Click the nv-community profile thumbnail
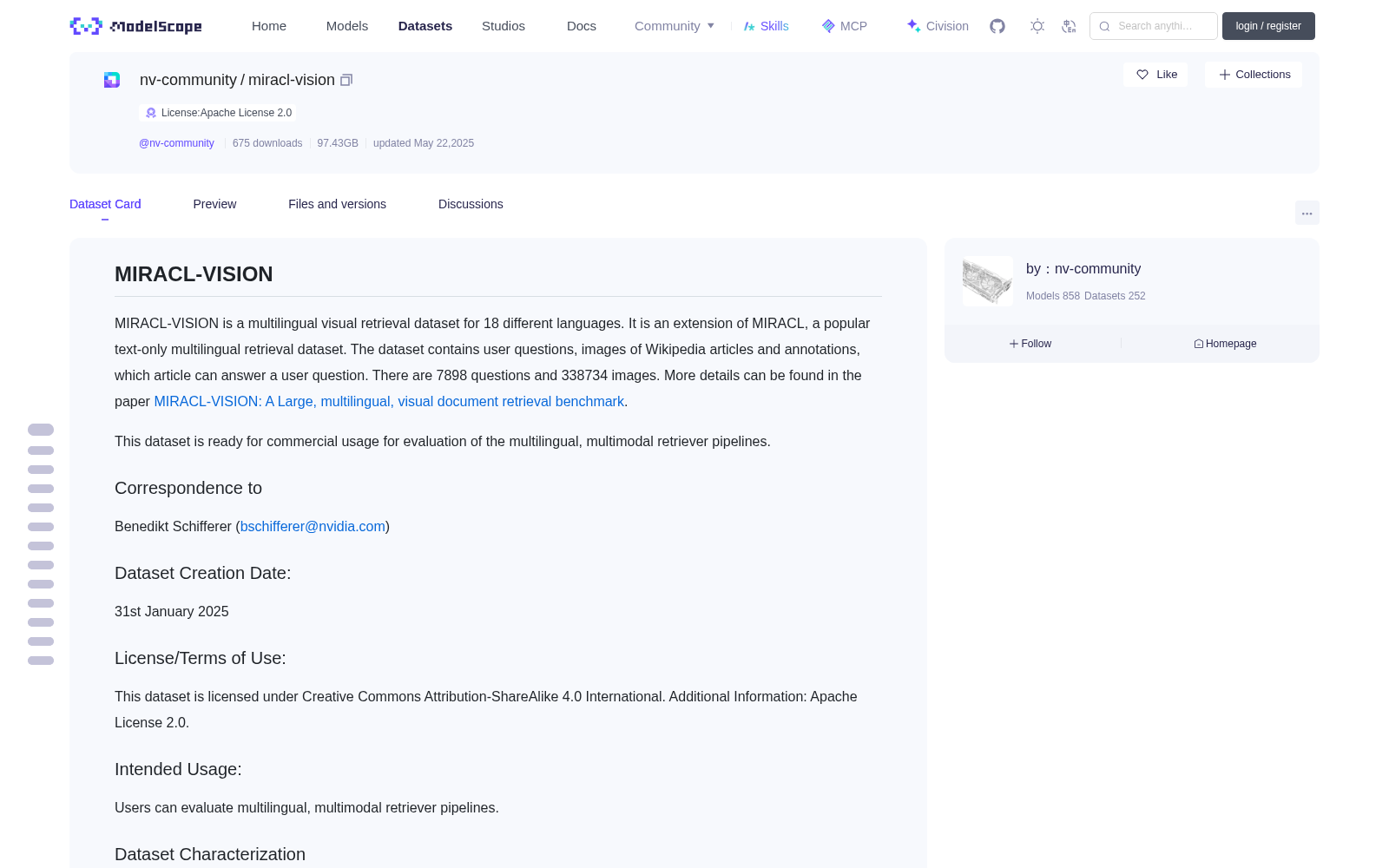Image resolution: width=1389 pixels, height=868 pixels. click(x=988, y=281)
